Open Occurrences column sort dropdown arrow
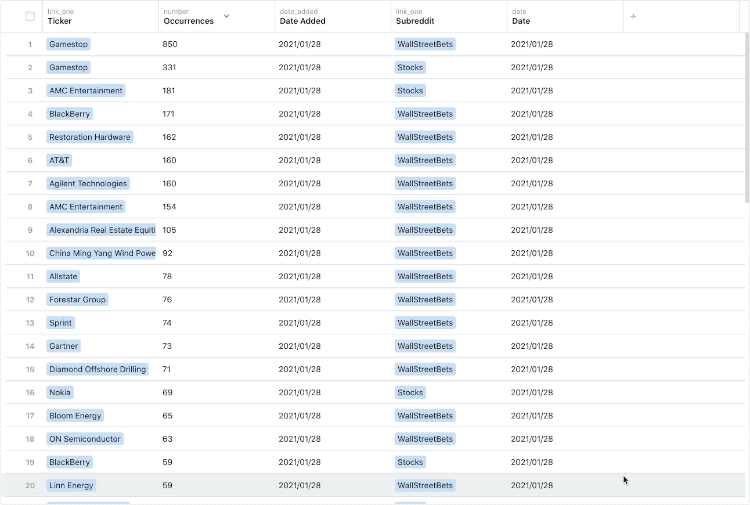Viewport: 750px width, 505px height. click(227, 16)
